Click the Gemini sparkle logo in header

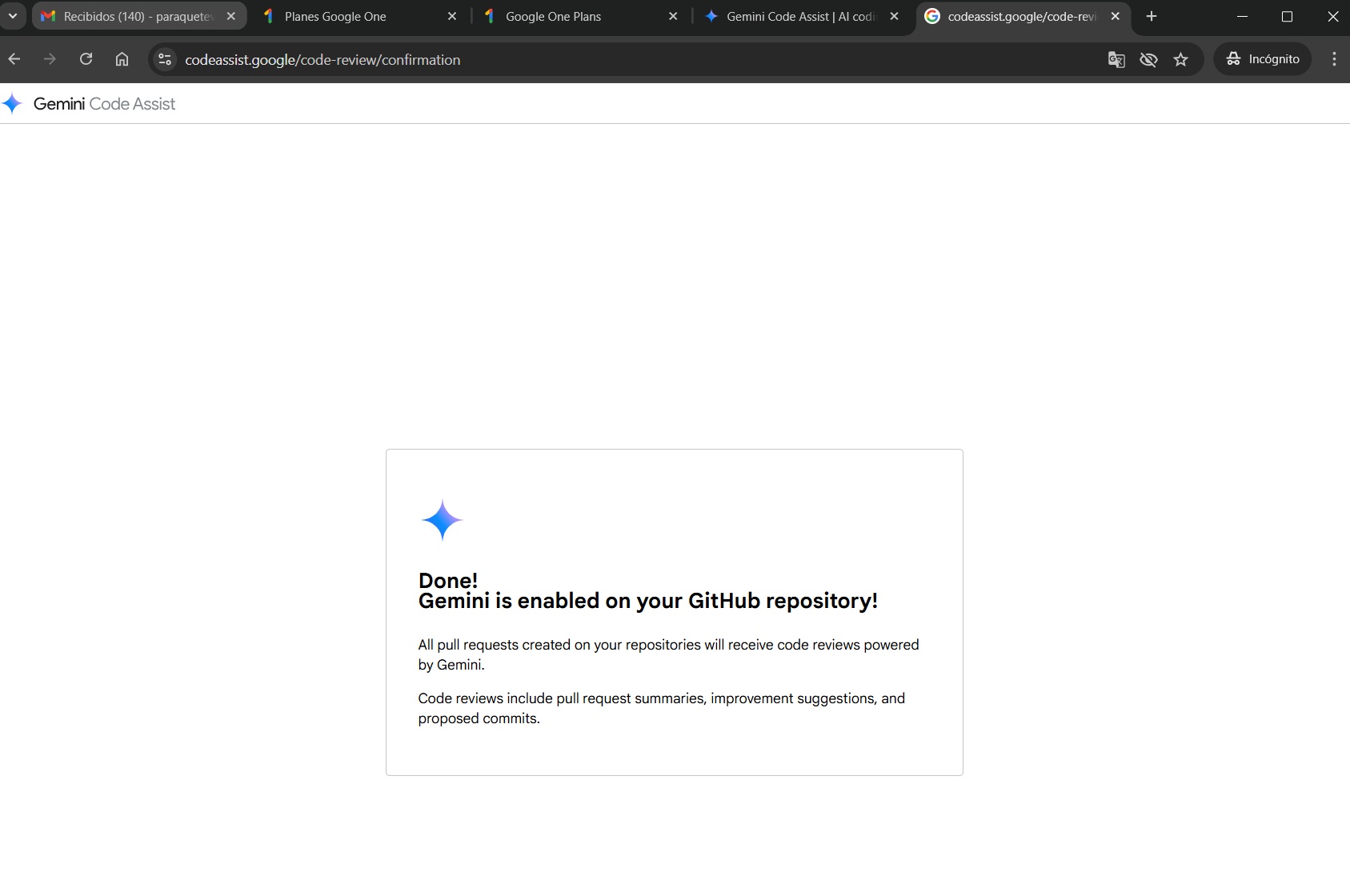pos(12,104)
